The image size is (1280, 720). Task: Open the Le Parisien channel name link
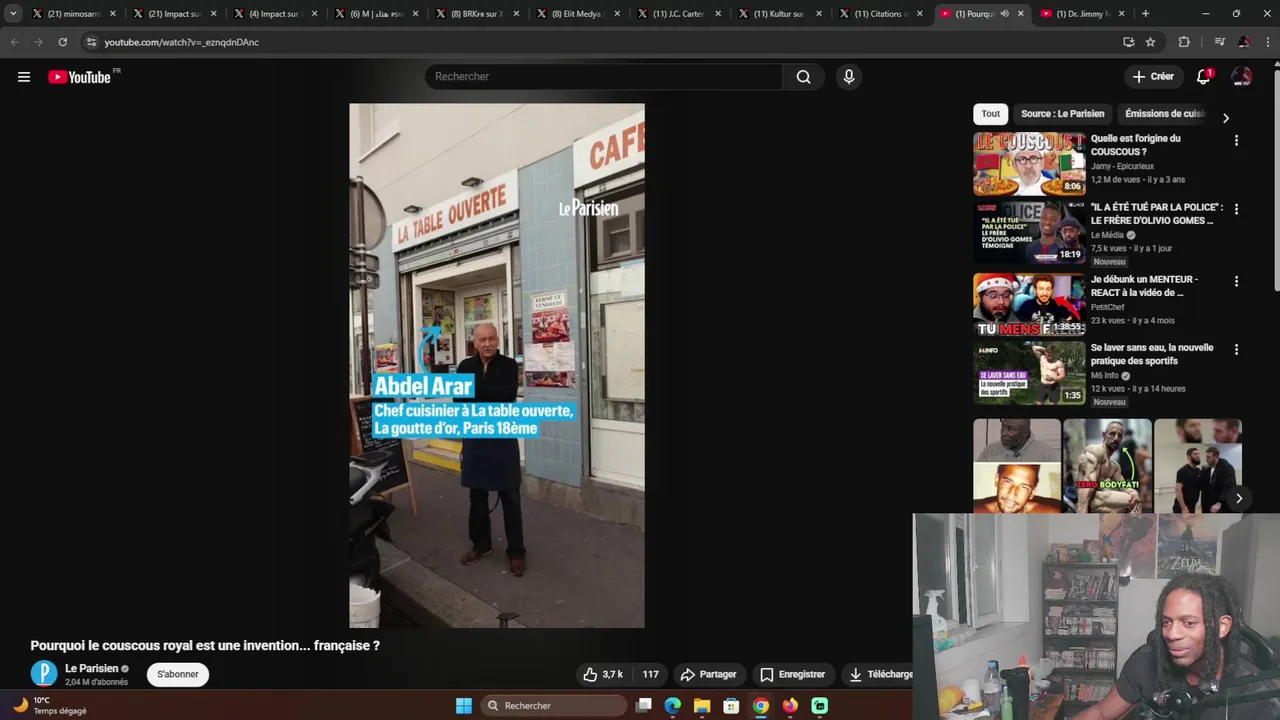click(91, 668)
